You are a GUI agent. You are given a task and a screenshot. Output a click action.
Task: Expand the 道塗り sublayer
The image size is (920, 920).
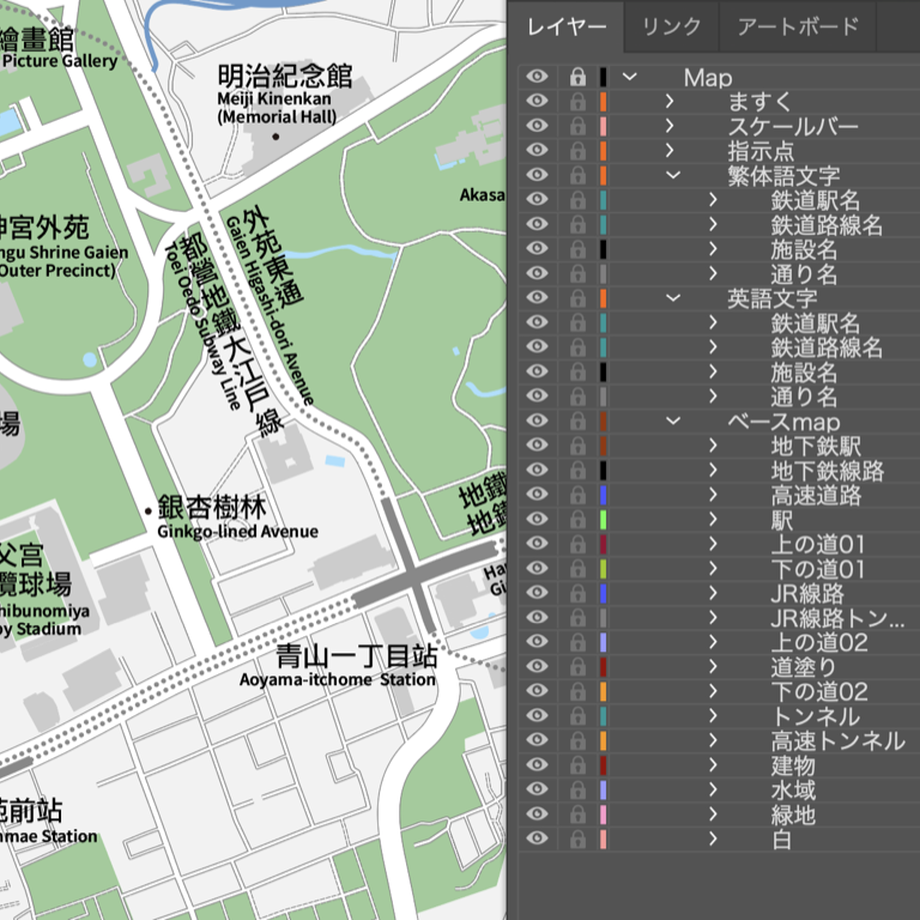click(713, 667)
